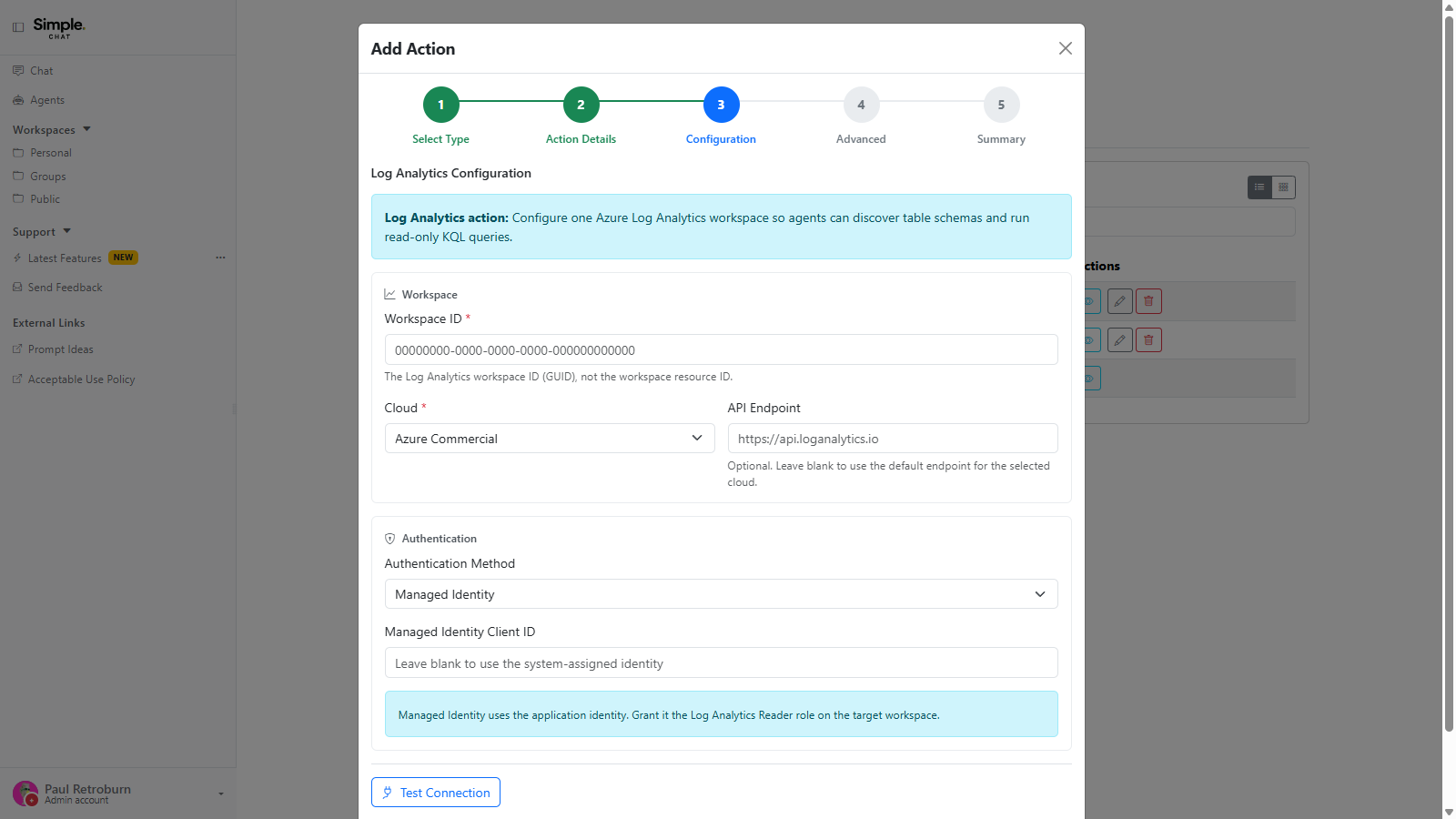Click the Paul Retroburn avatar
This screenshot has height=819, width=1456.
click(25, 794)
